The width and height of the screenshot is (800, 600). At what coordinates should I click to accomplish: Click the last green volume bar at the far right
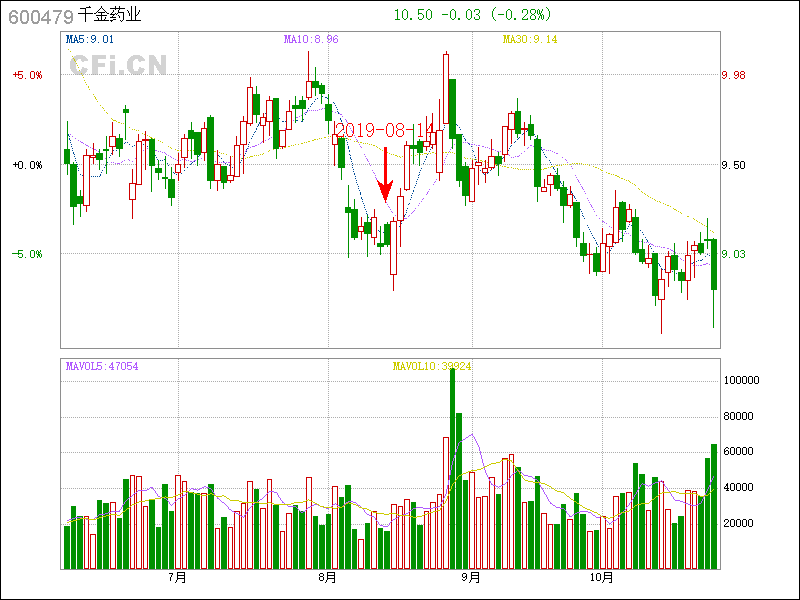click(x=714, y=507)
